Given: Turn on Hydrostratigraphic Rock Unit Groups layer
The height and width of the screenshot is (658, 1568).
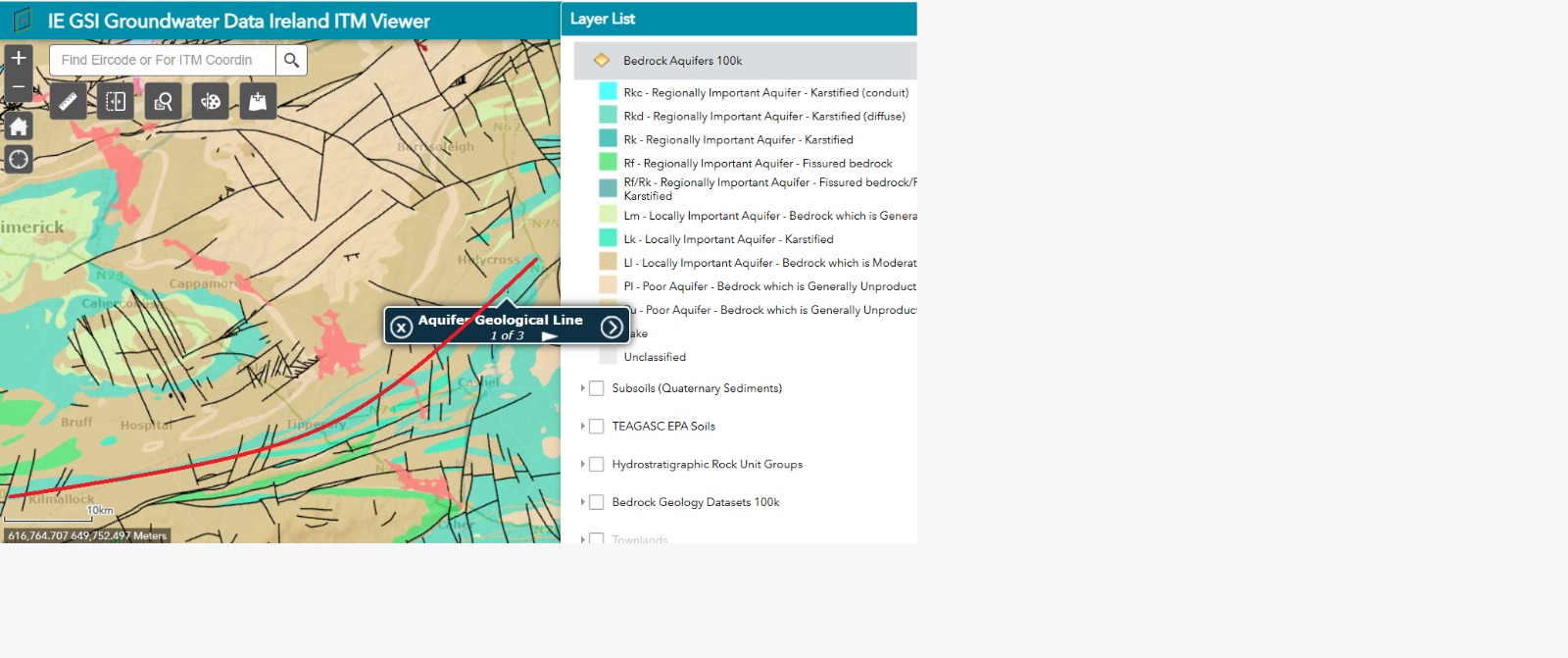Looking at the screenshot, I should point(596,464).
